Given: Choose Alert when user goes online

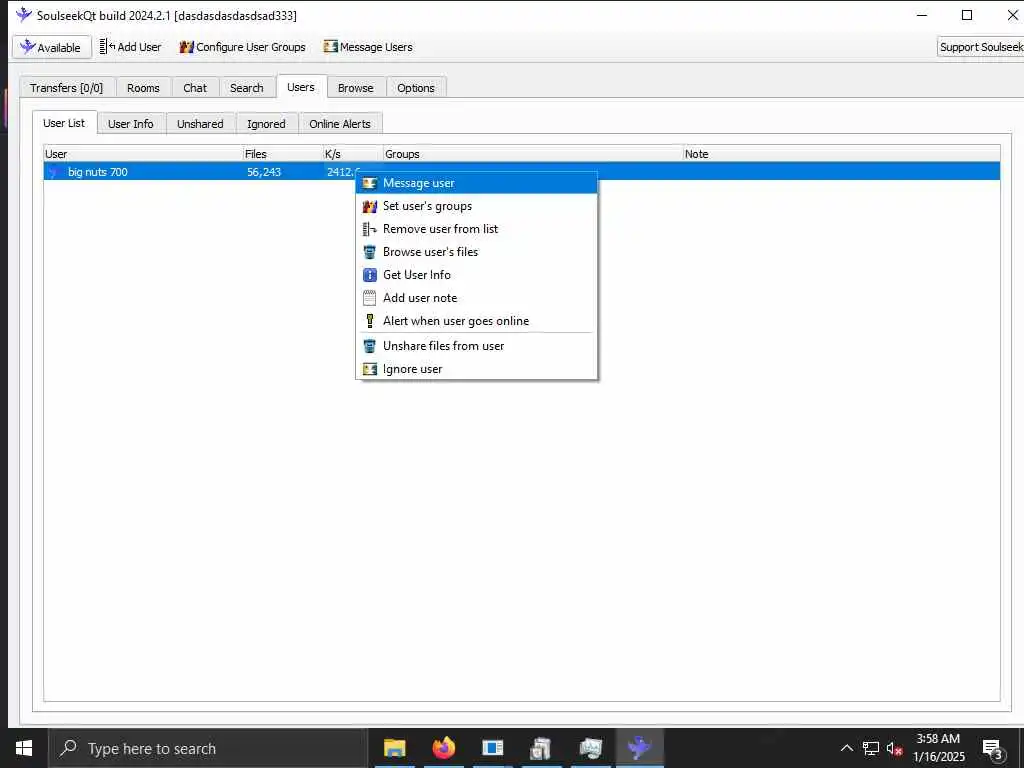Looking at the screenshot, I should [476, 321].
